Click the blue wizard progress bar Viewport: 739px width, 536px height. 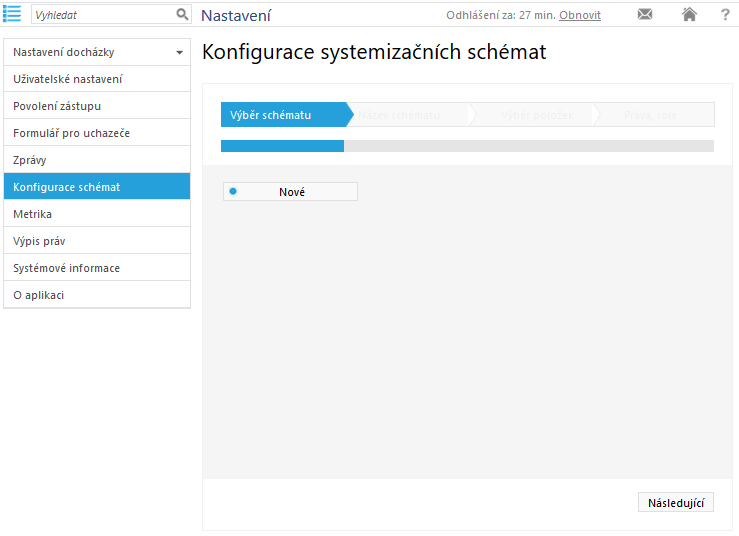pos(282,146)
